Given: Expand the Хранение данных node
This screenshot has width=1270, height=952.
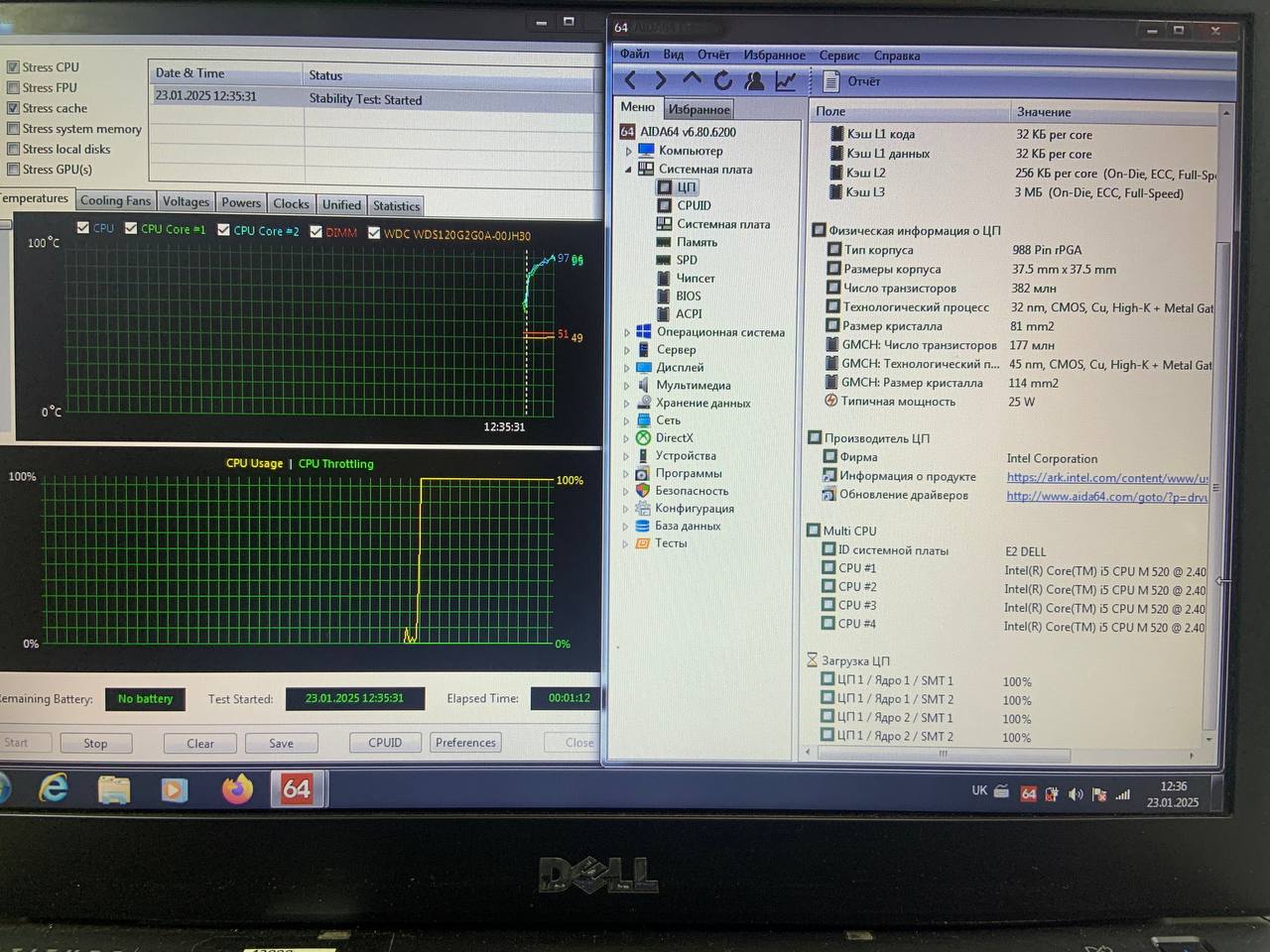Looking at the screenshot, I should point(626,404).
